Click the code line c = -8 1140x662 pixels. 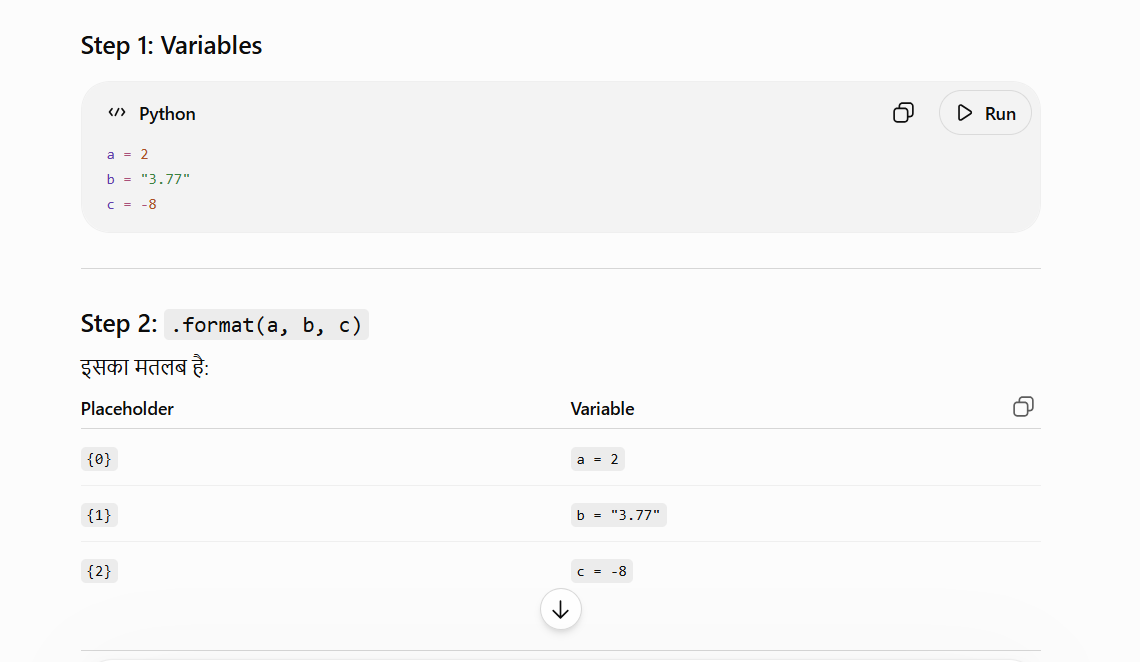click(x=132, y=204)
